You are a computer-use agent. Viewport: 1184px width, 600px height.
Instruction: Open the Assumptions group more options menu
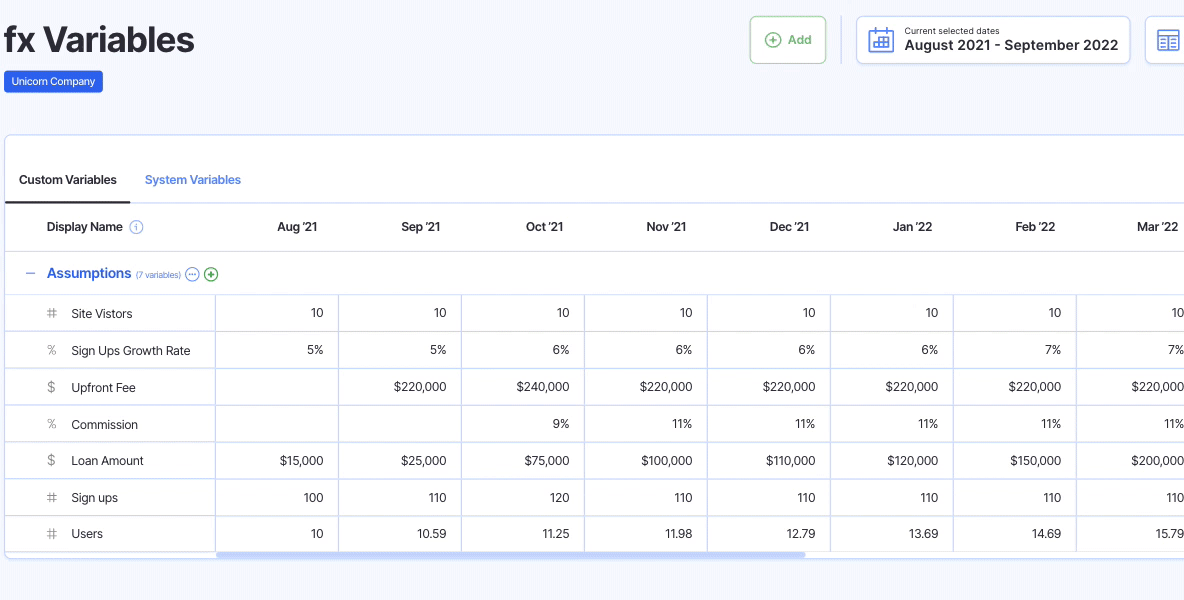[193, 274]
